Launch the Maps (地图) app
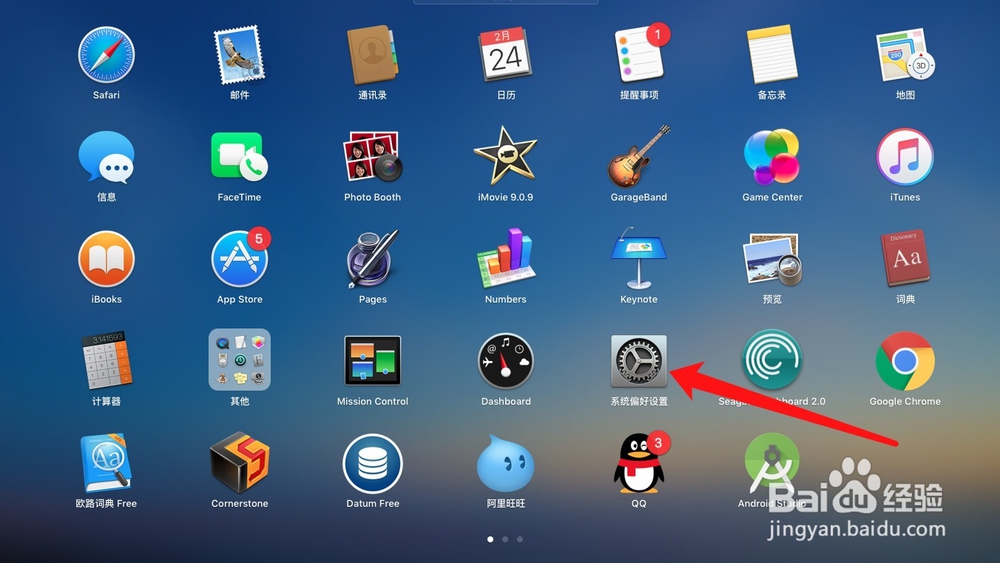Screen dimensions: 1000x563 click(x=905, y=55)
